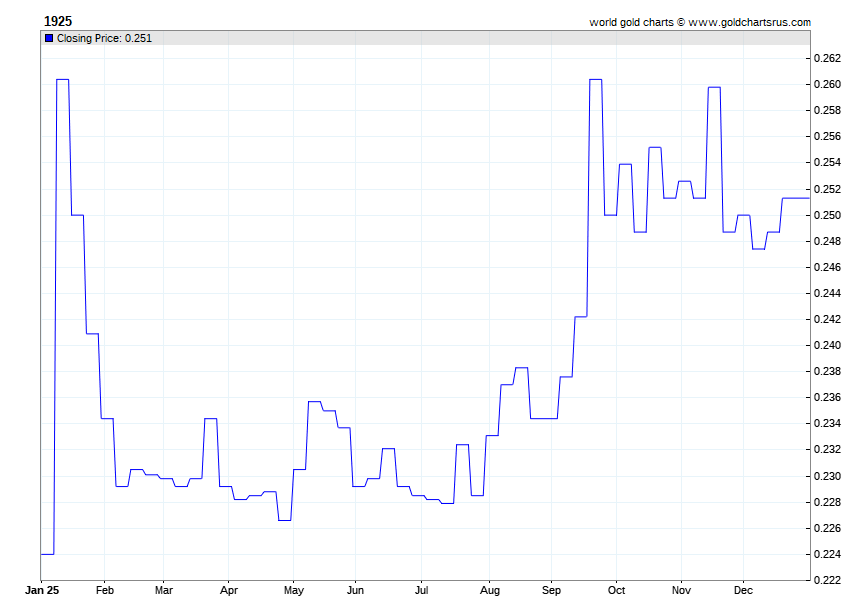The height and width of the screenshot is (616, 850).
Task: Select the 'Jan 25' x-axis label
Action: [41, 591]
